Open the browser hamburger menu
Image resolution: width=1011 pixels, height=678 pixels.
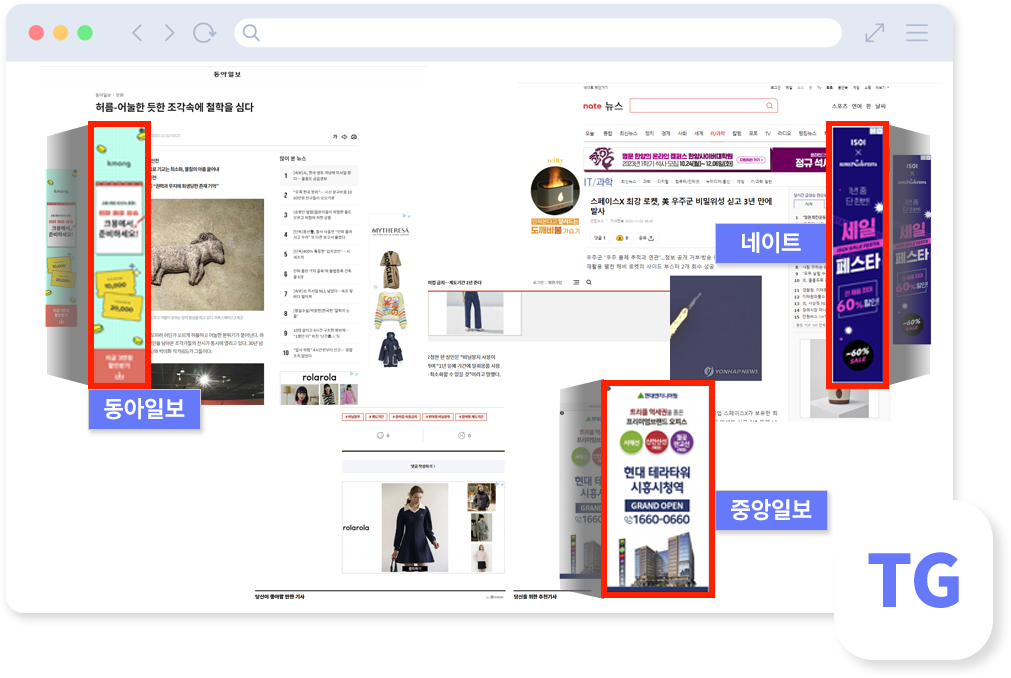[917, 33]
